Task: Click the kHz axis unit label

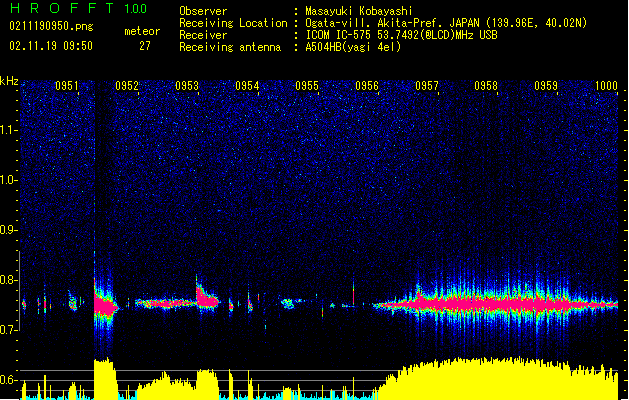Action: (x=9, y=81)
